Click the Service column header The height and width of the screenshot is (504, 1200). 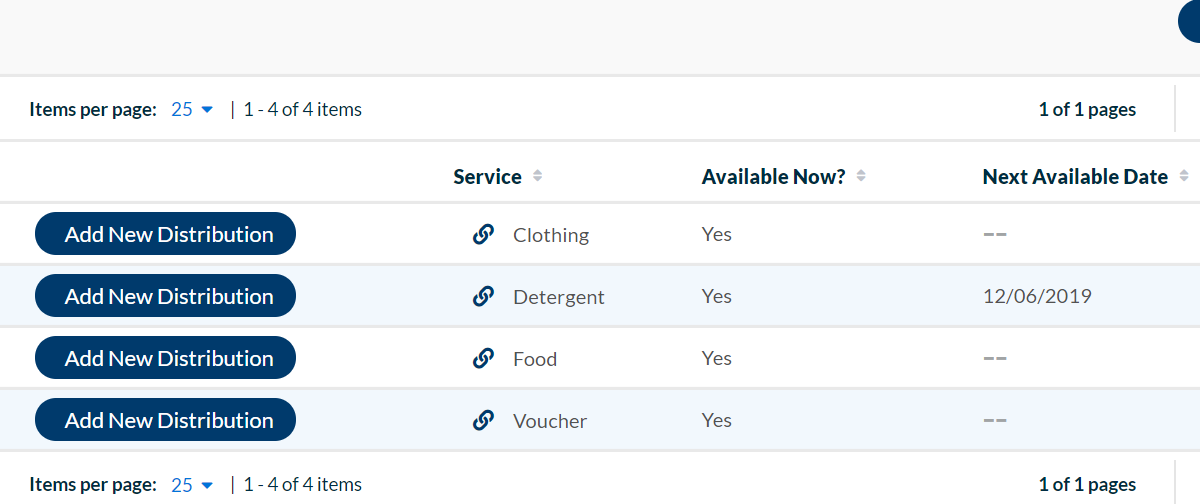pos(487,177)
